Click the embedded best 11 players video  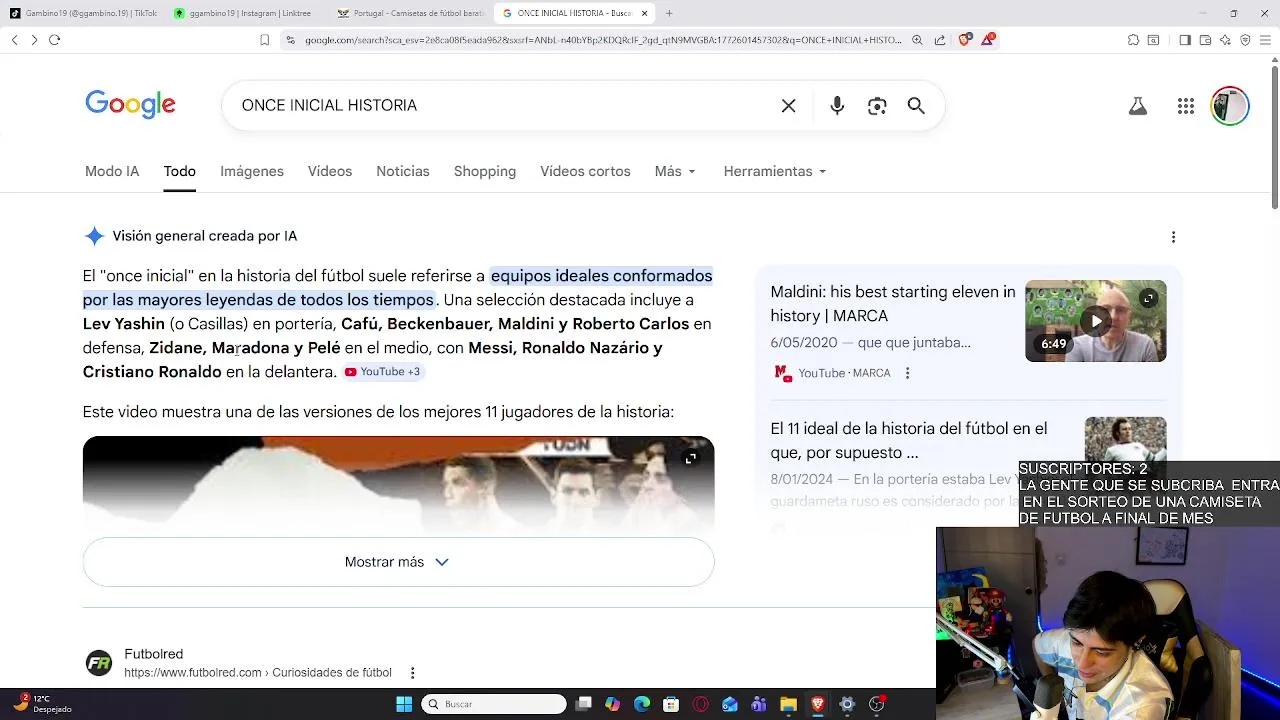coord(398,485)
